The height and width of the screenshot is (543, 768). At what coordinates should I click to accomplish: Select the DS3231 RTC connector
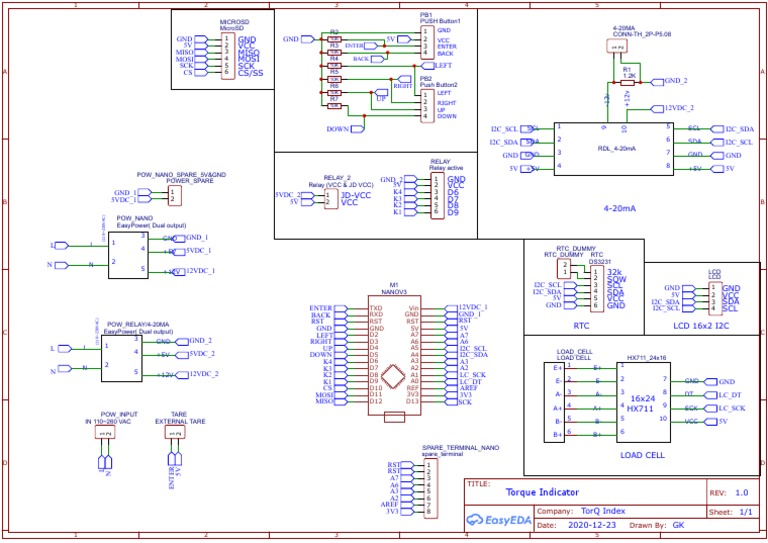(x=597, y=287)
